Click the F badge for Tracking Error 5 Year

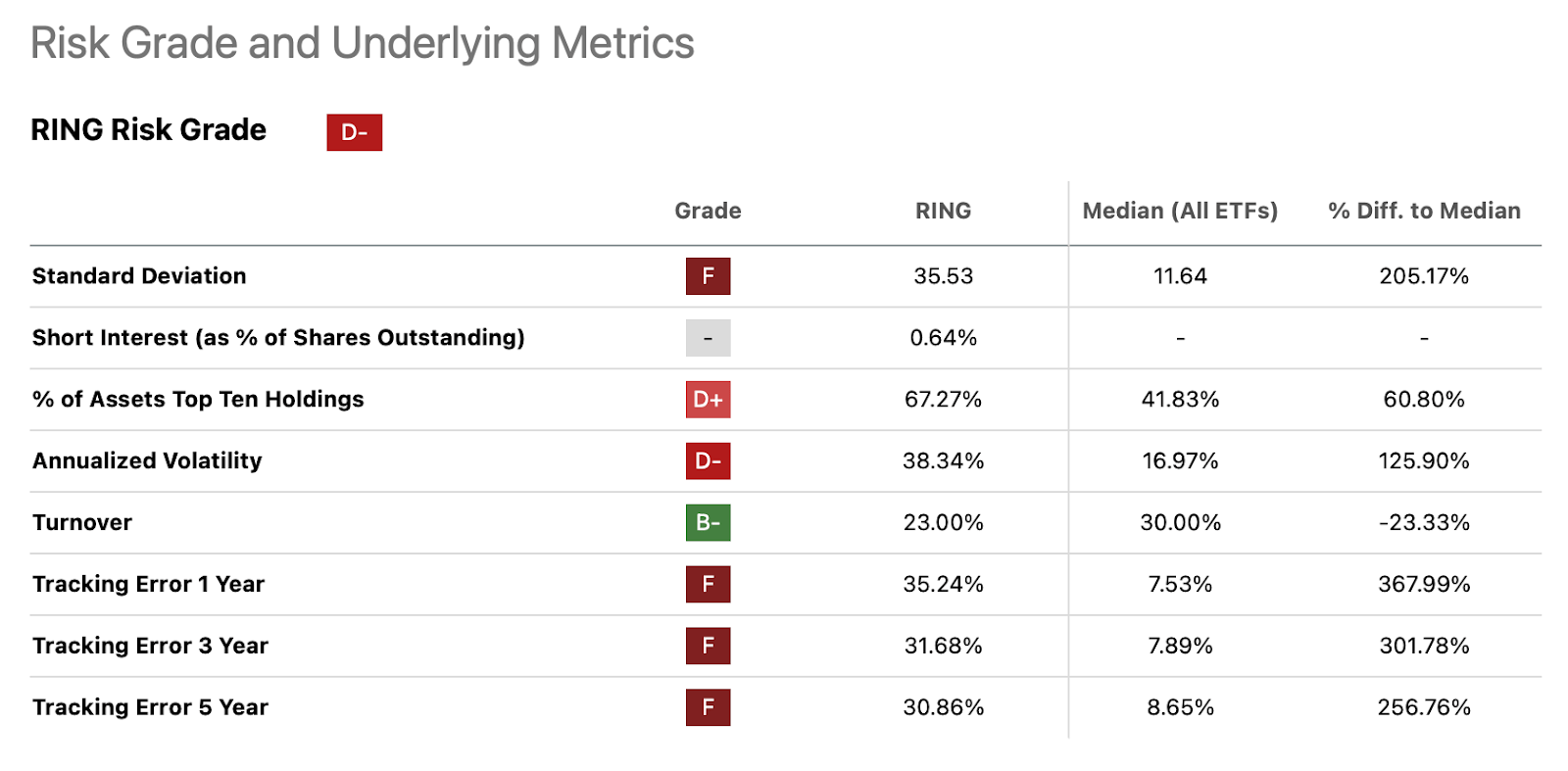(x=708, y=707)
